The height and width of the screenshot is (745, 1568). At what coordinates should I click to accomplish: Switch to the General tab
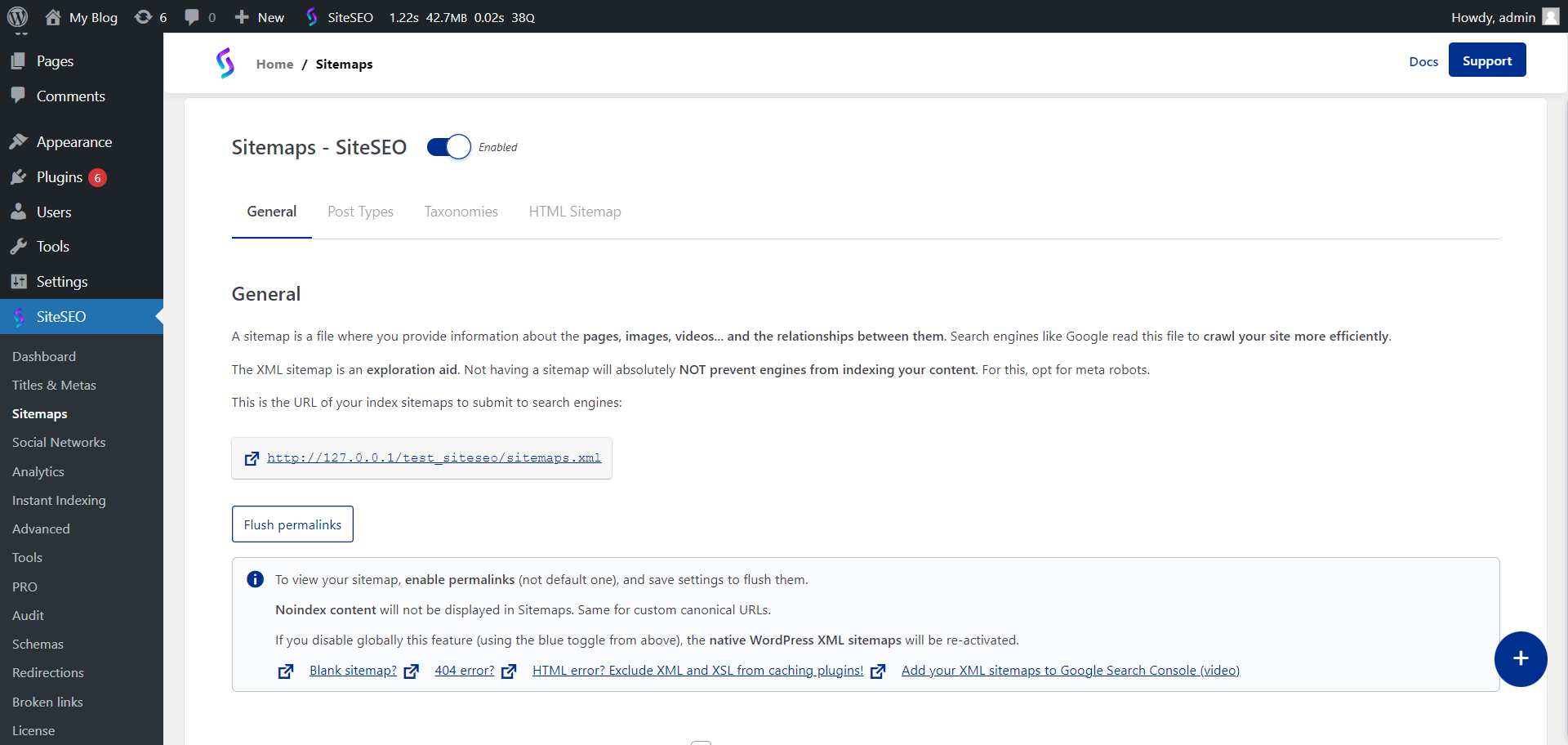(271, 212)
